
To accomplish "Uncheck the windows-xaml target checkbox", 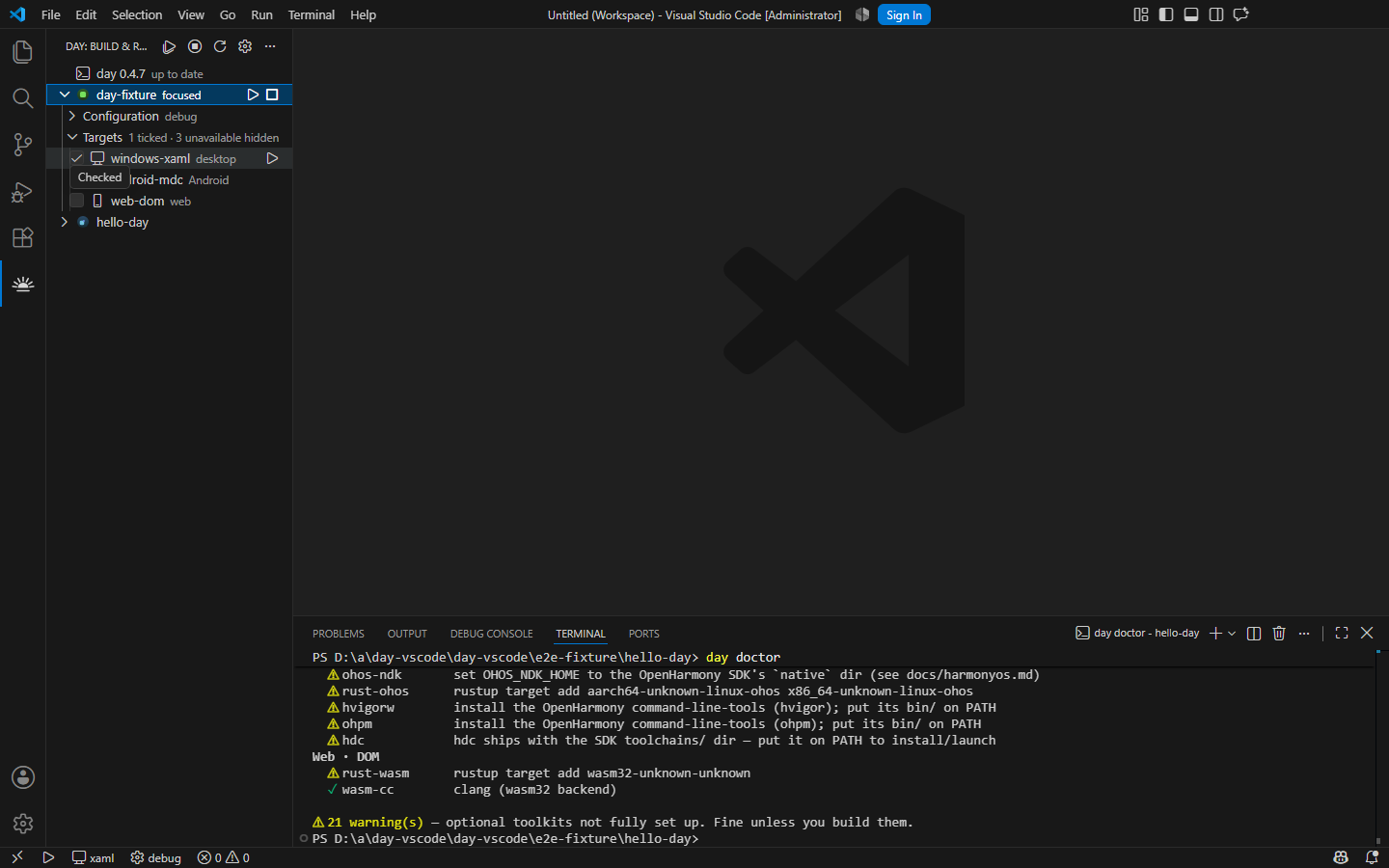I will click(77, 158).
